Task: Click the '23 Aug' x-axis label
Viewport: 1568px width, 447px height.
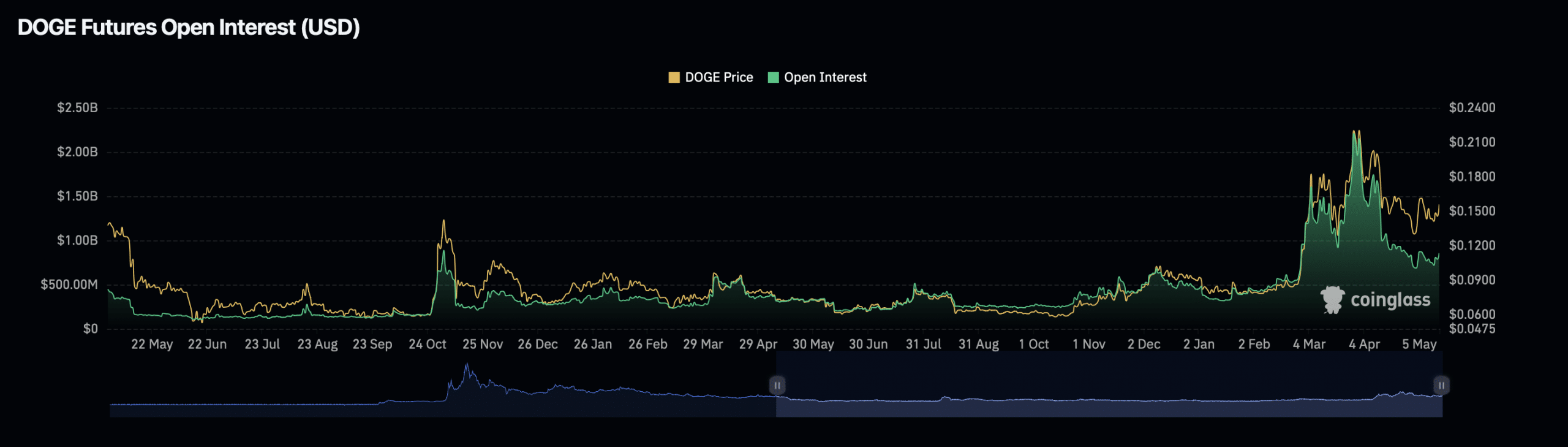Action: click(x=317, y=344)
